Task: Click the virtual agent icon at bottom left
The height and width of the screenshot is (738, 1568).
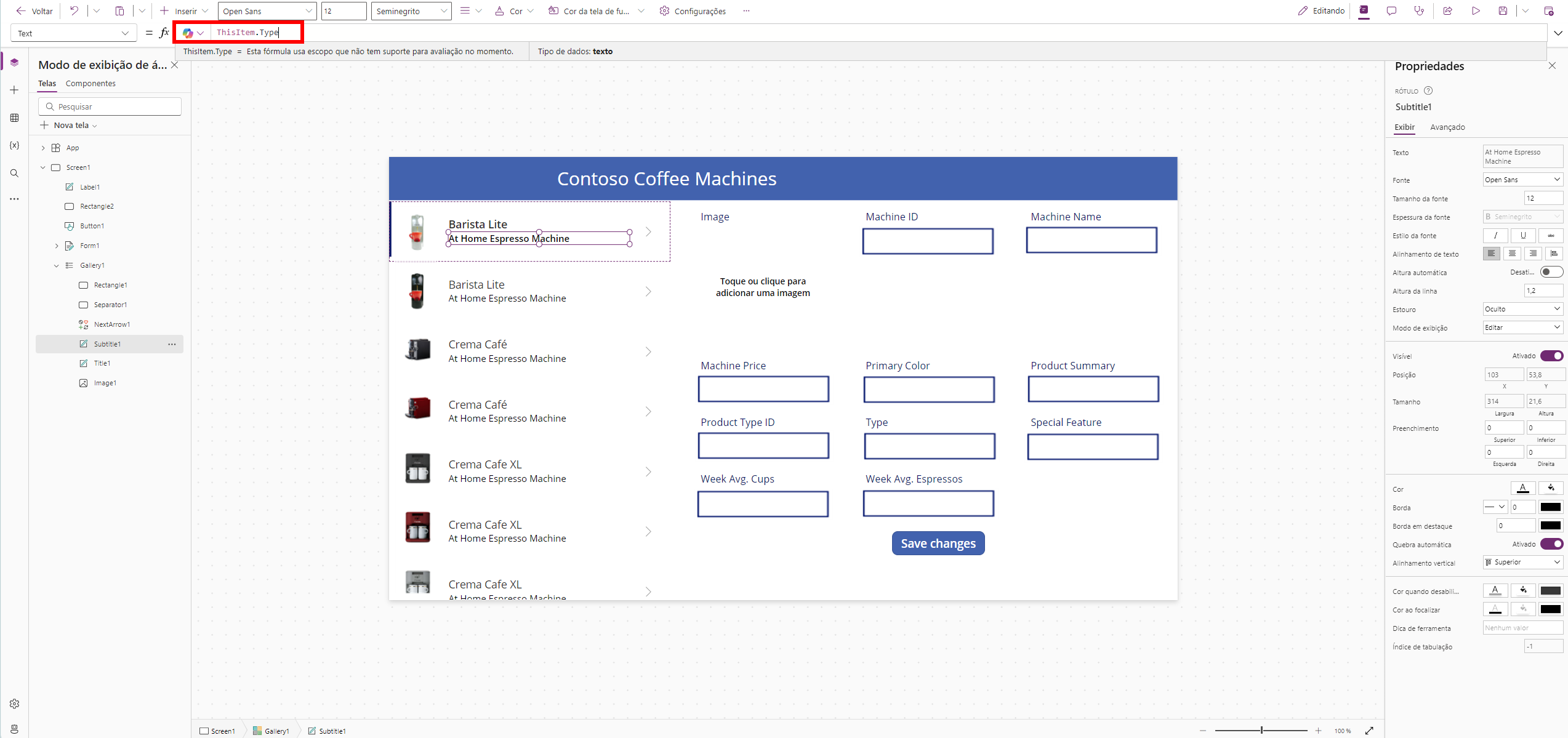Action: click(14, 729)
